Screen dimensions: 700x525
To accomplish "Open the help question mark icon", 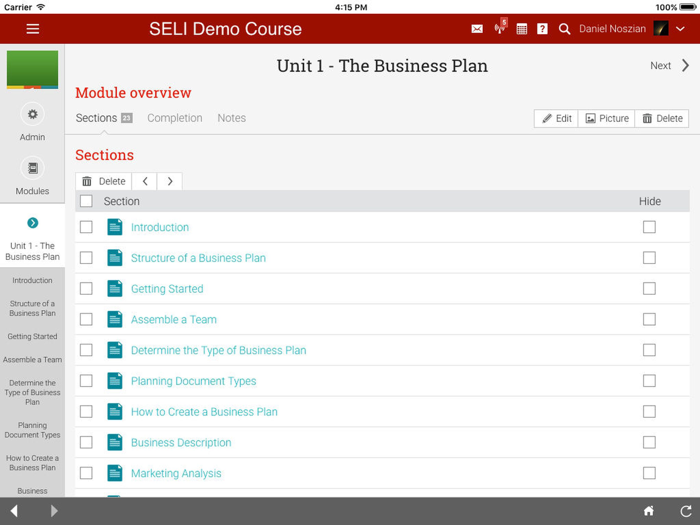I will click(542, 29).
